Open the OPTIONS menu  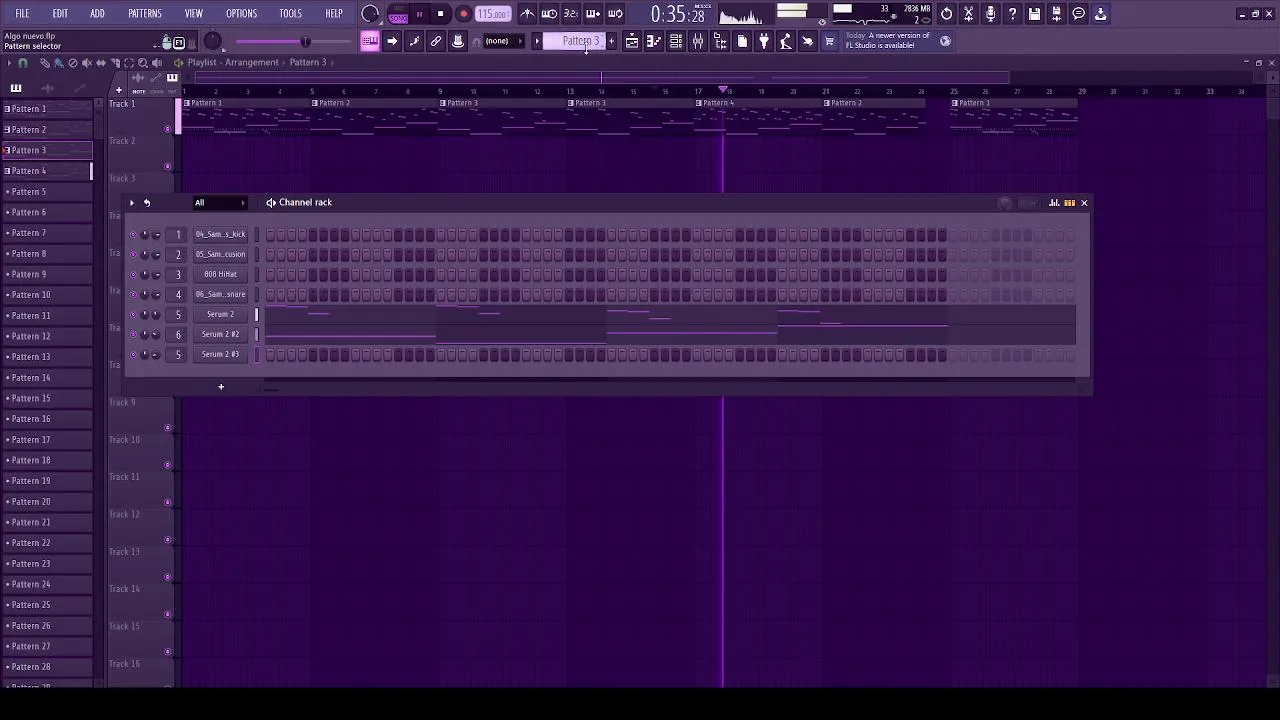(x=242, y=14)
